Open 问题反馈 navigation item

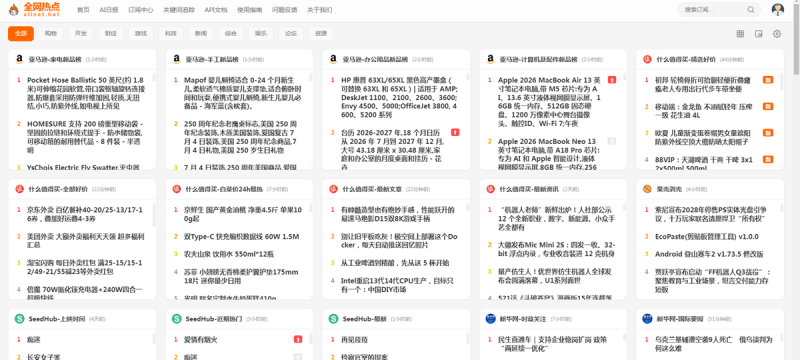pos(284,10)
